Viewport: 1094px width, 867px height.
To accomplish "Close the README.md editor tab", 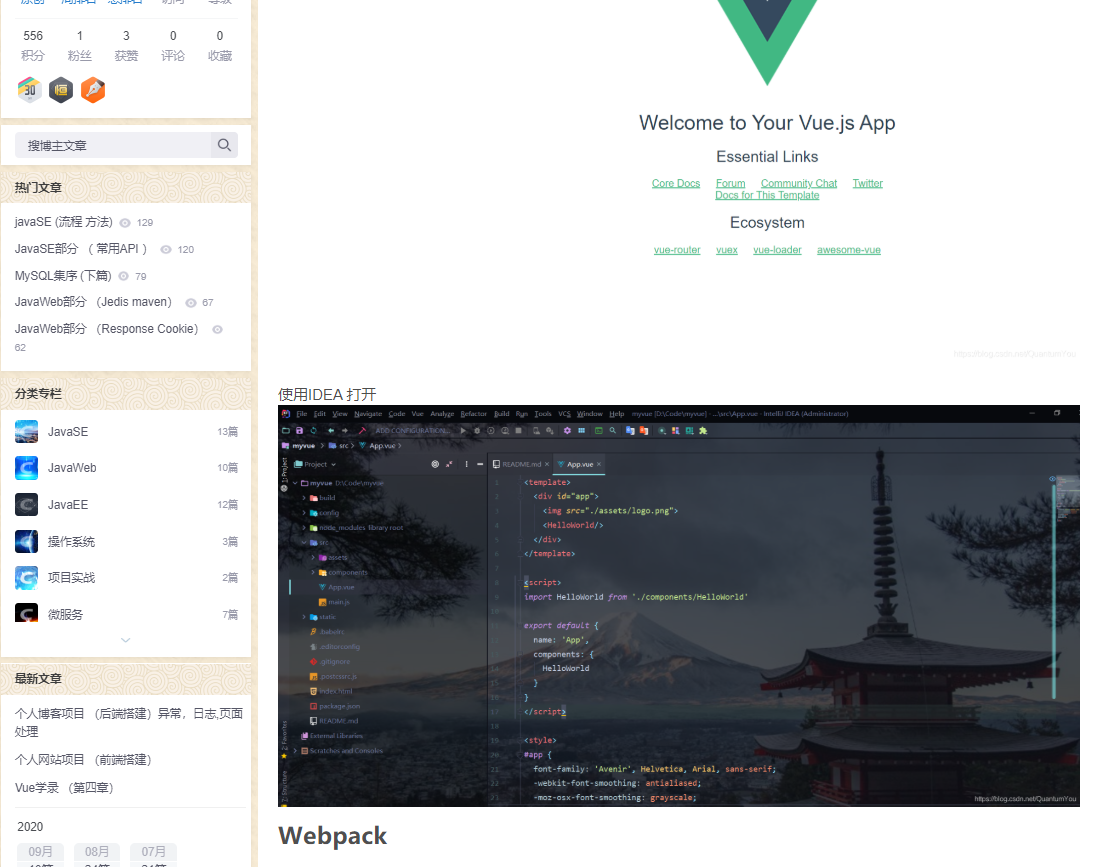I will [547, 464].
